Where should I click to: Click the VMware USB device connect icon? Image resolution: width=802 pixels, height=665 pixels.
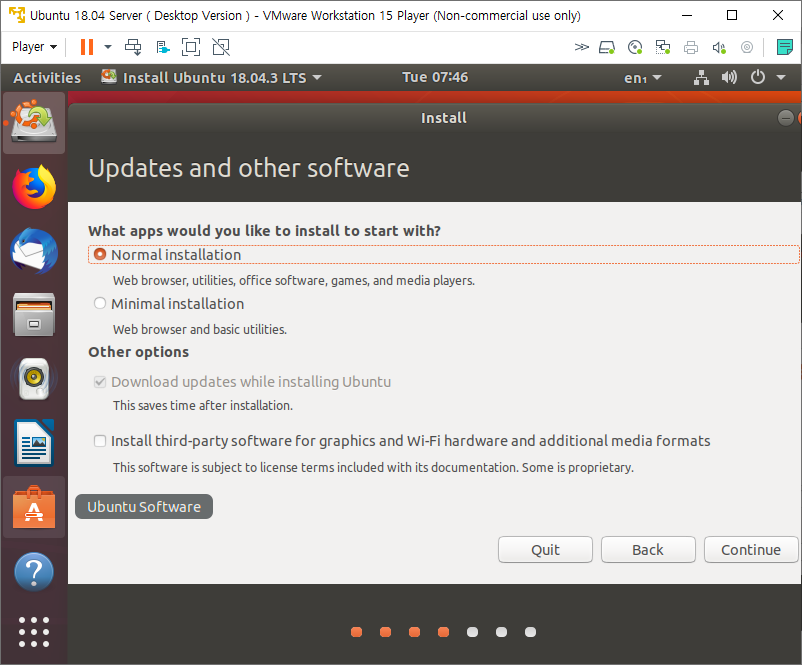point(163,48)
